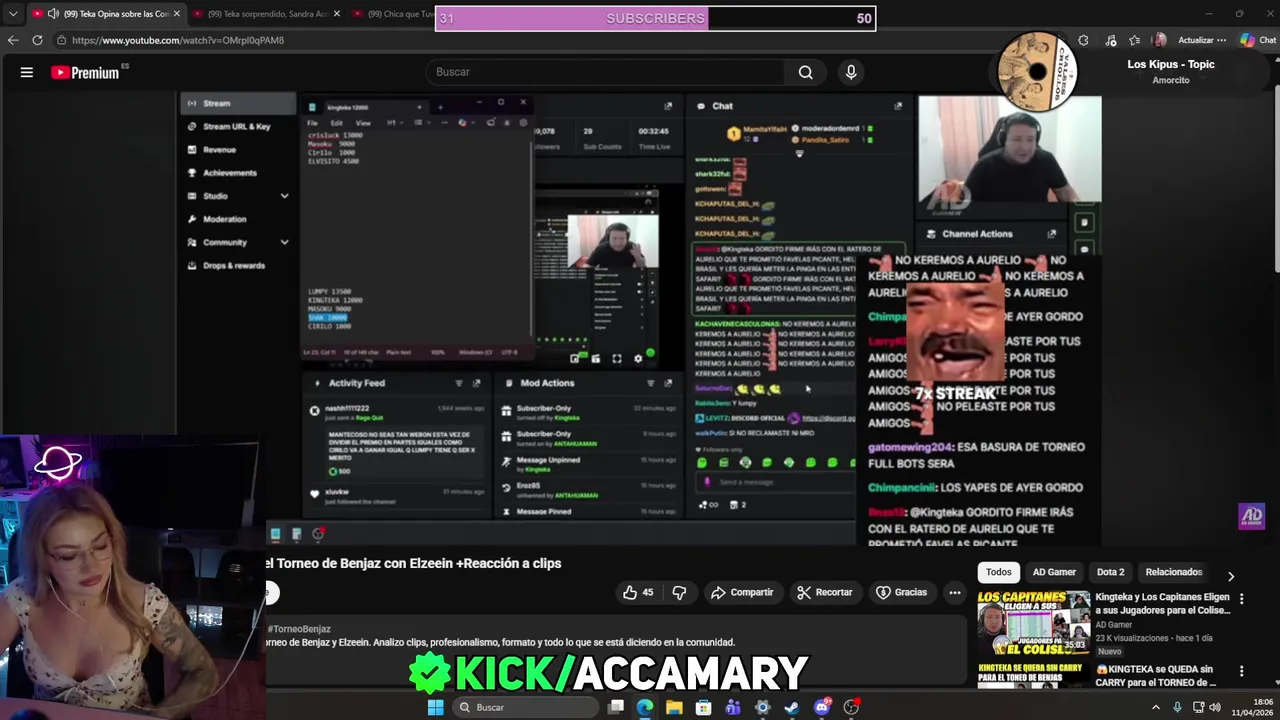The width and height of the screenshot is (1280, 720).
Task: Go back with browser back arrow
Action: click(x=12, y=40)
